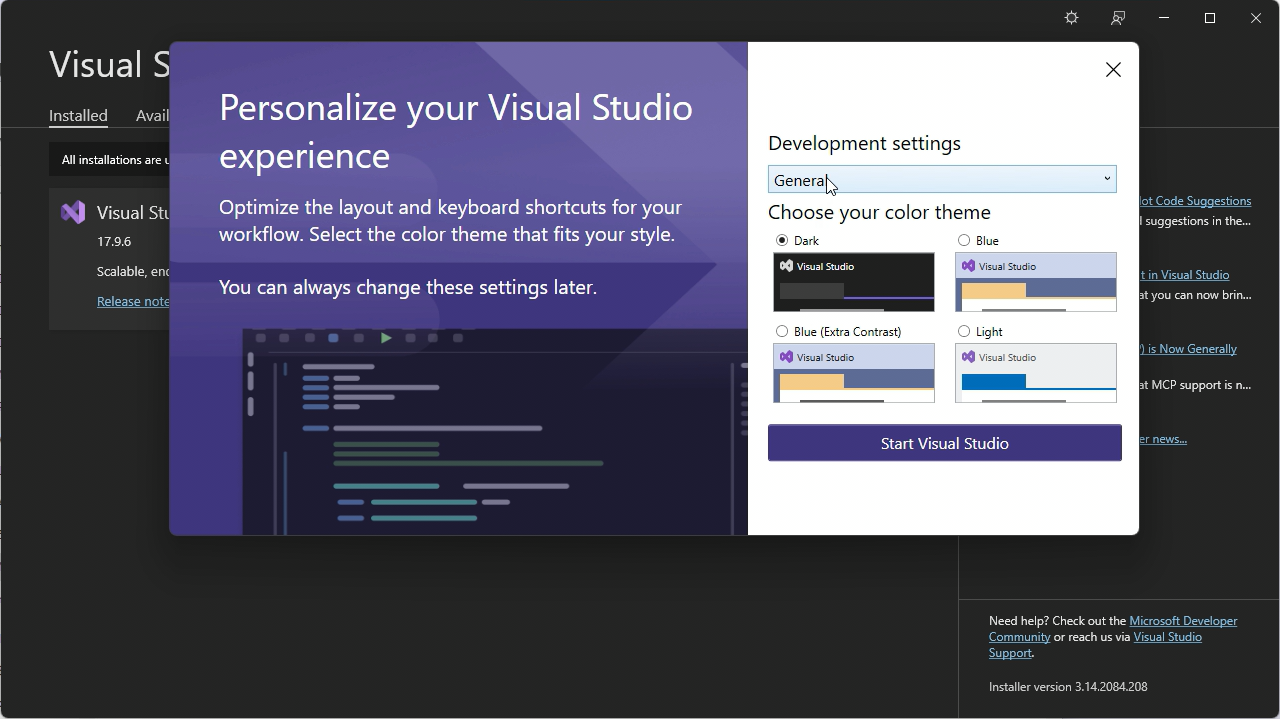Click the Light theme preview thumbnail

pos(1036,373)
